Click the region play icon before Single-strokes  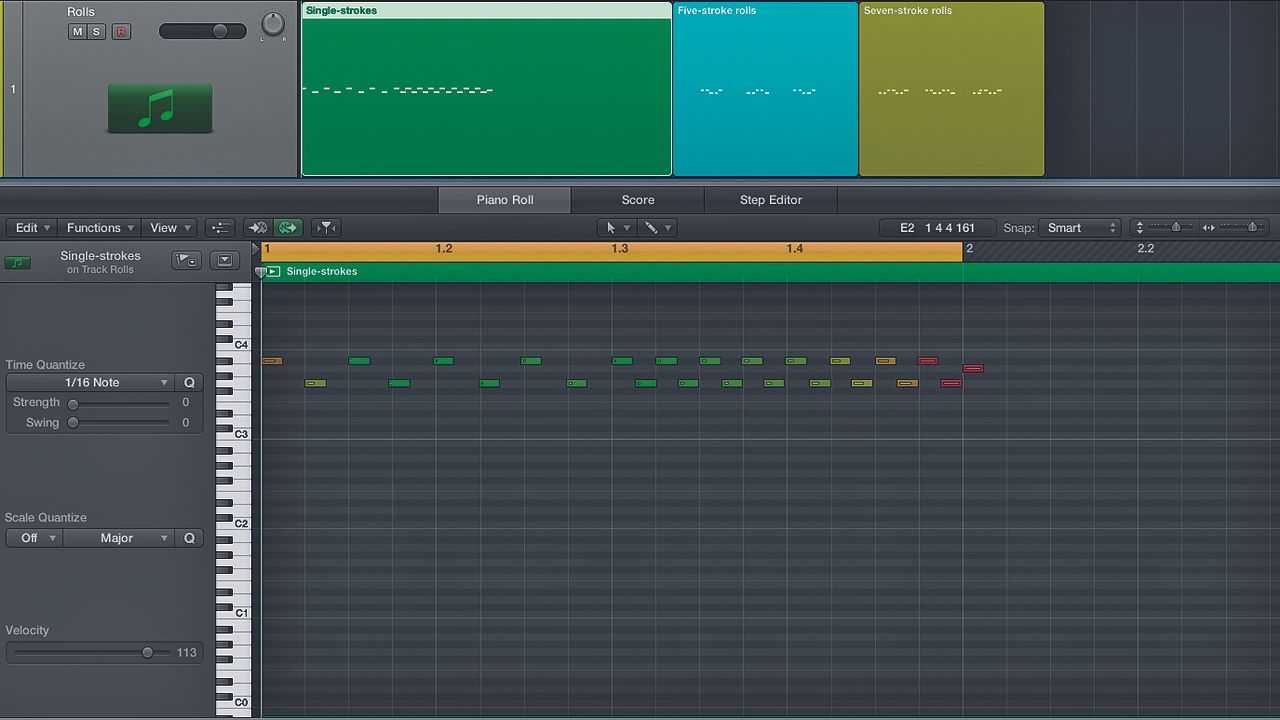[274, 272]
